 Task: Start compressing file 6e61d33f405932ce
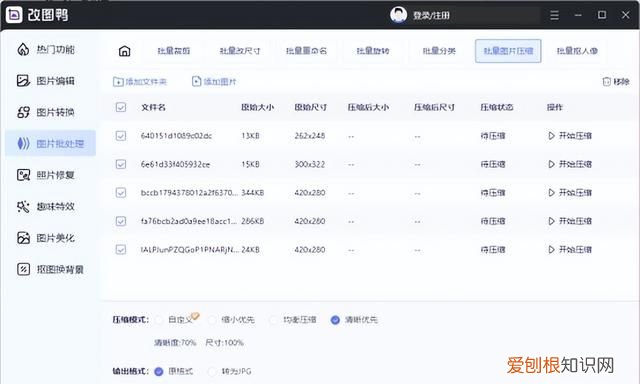(570, 164)
